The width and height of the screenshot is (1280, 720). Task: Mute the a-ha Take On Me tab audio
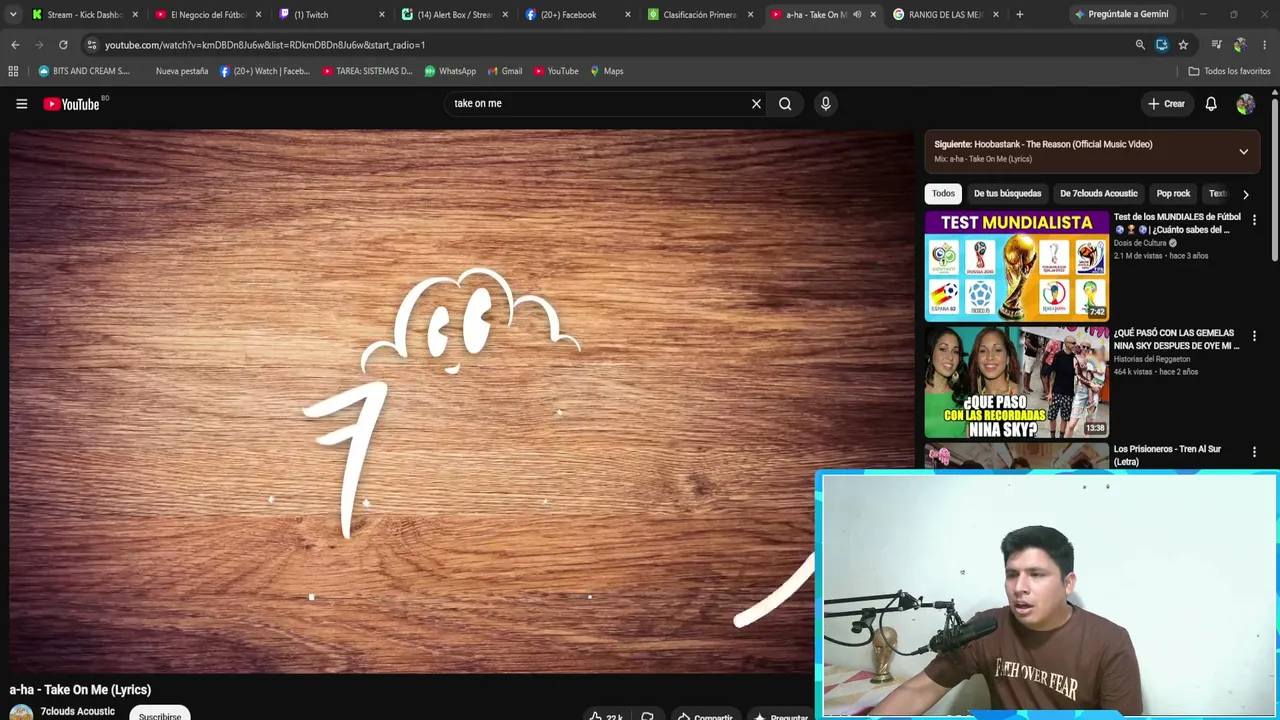pos(857,15)
